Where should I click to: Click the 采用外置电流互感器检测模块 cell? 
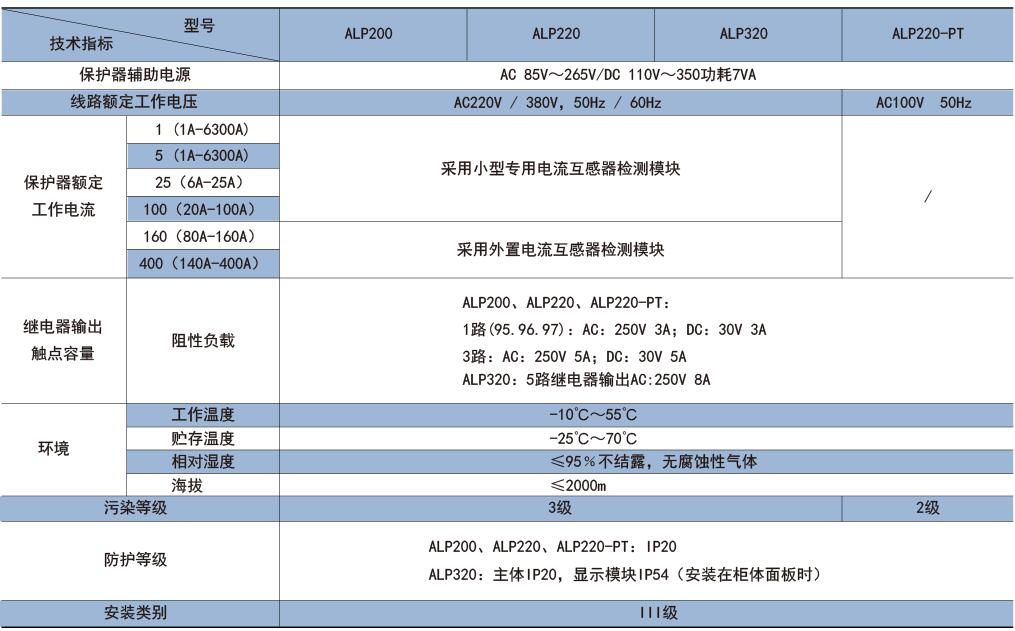tap(560, 250)
